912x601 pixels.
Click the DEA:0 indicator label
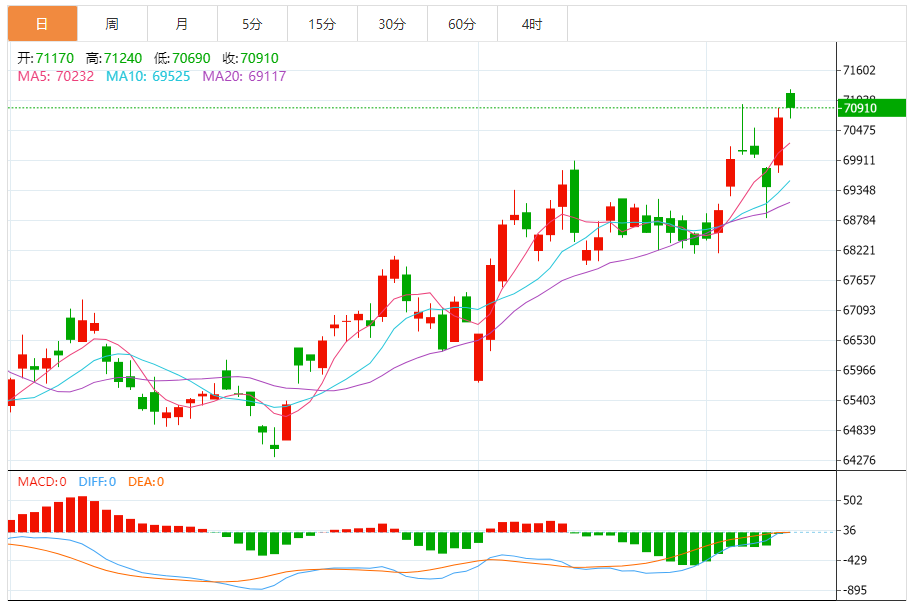pyautogui.click(x=146, y=482)
